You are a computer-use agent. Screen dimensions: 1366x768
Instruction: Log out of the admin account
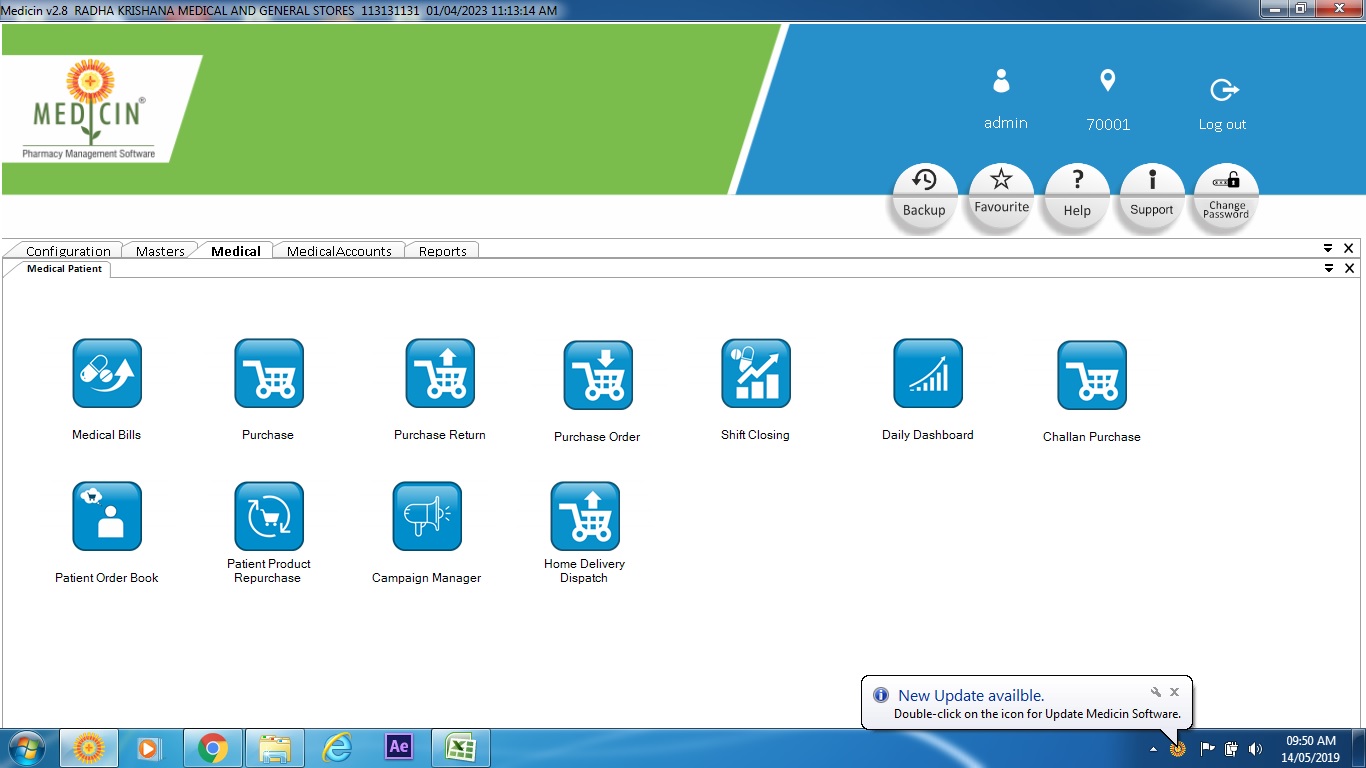click(1223, 104)
